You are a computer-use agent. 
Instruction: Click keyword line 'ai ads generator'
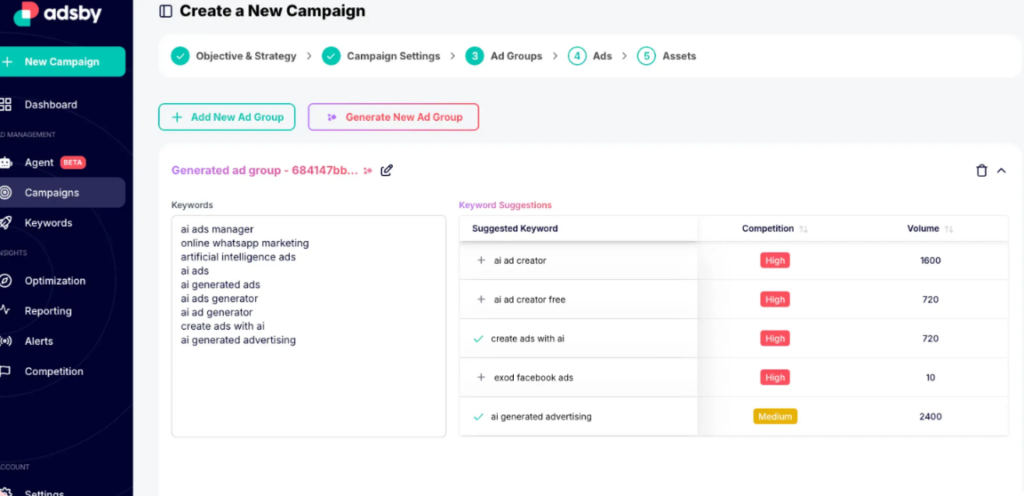[219, 299]
